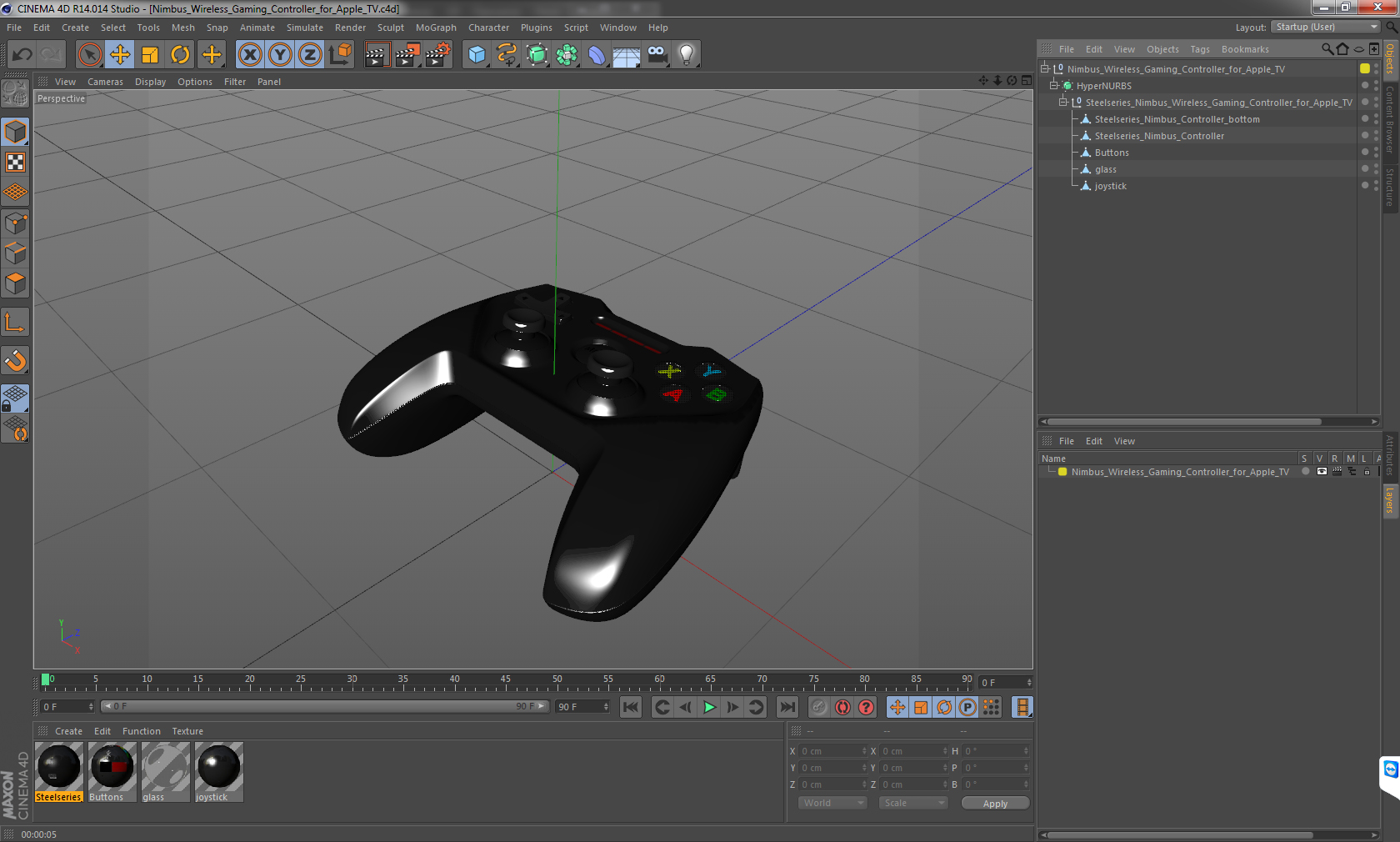Open the Simulate menu

pyautogui.click(x=305, y=28)
